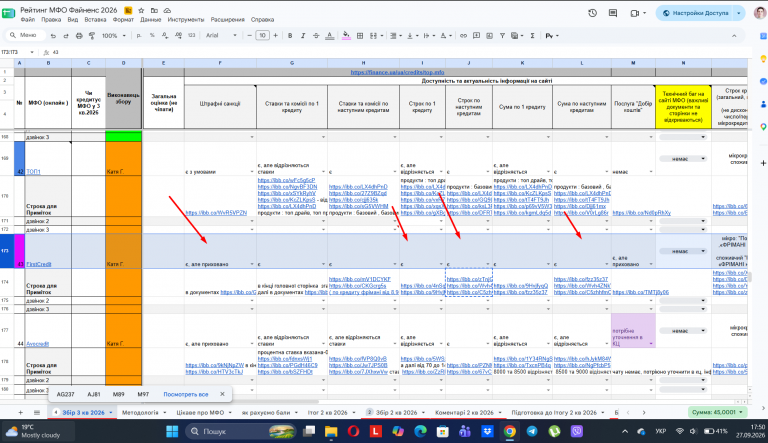Open Telegram from taskbar
This screenshot has width=768, height=443.
532,431
